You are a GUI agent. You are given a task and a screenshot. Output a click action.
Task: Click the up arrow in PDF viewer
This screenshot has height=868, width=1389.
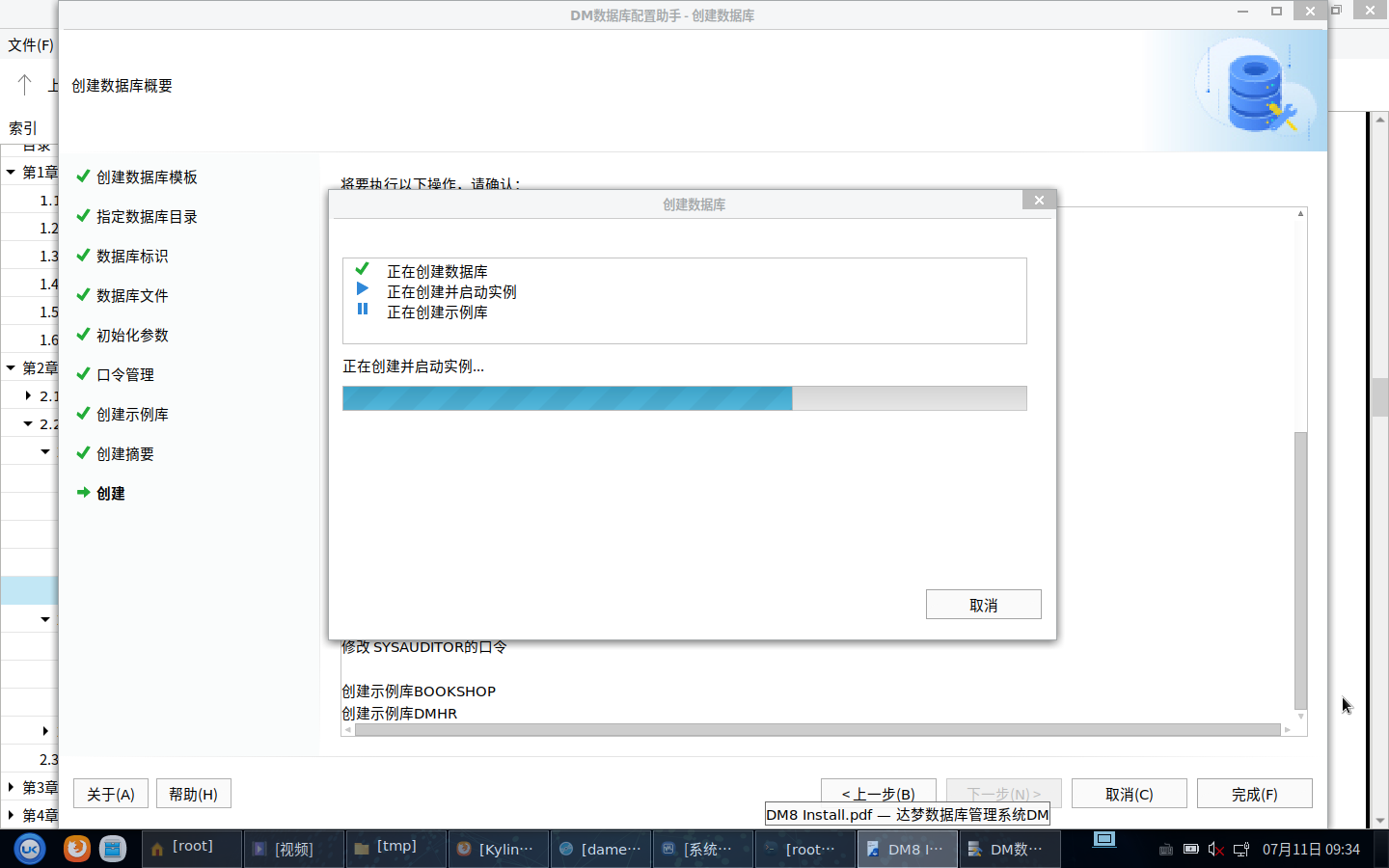25,85
